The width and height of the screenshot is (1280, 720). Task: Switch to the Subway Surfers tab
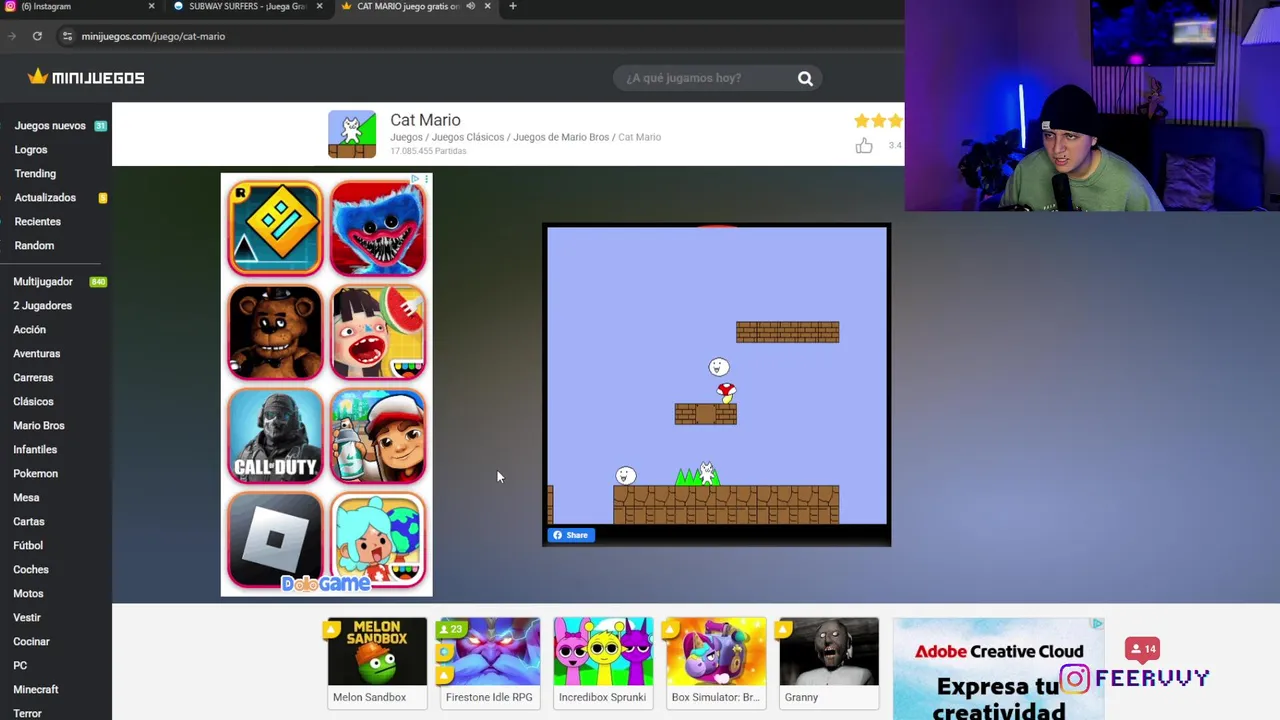[x=248, y=6]
